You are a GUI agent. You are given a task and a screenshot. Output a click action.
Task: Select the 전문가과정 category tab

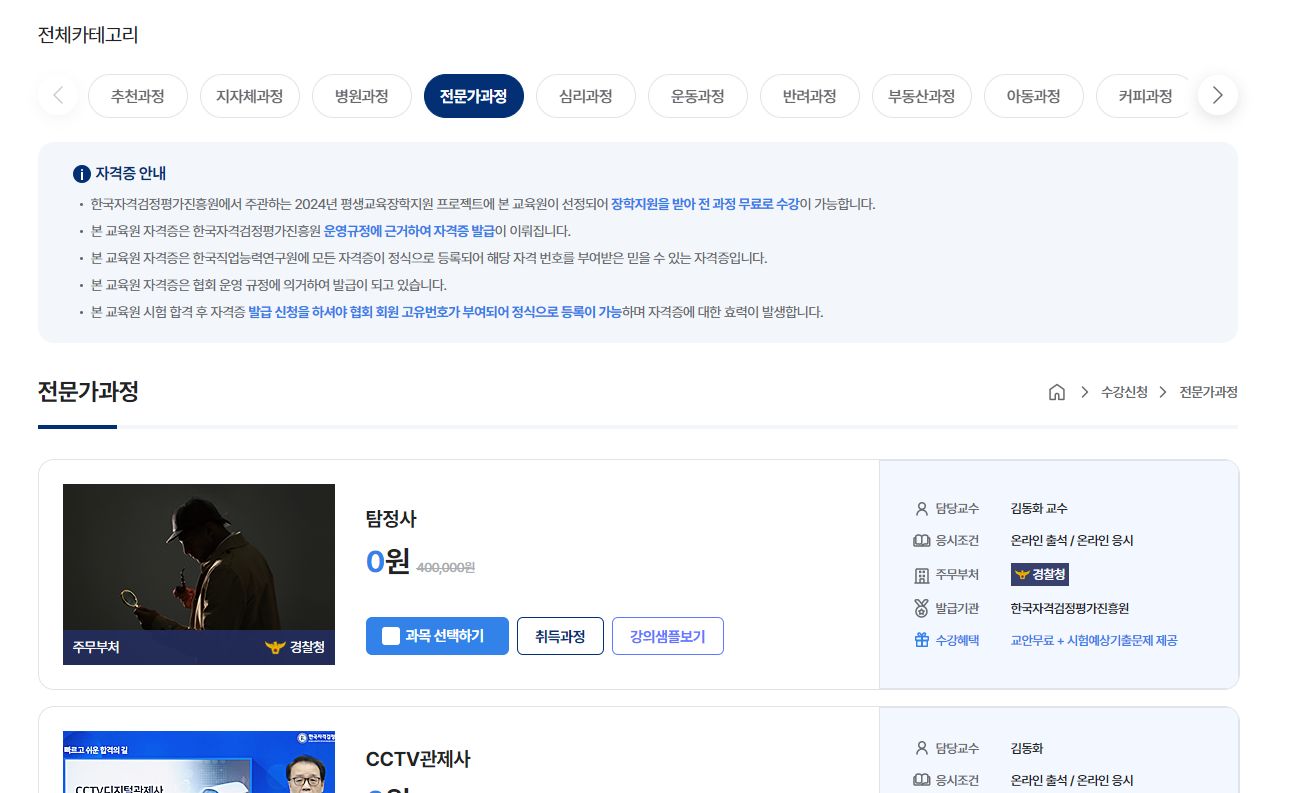[473, 96]
